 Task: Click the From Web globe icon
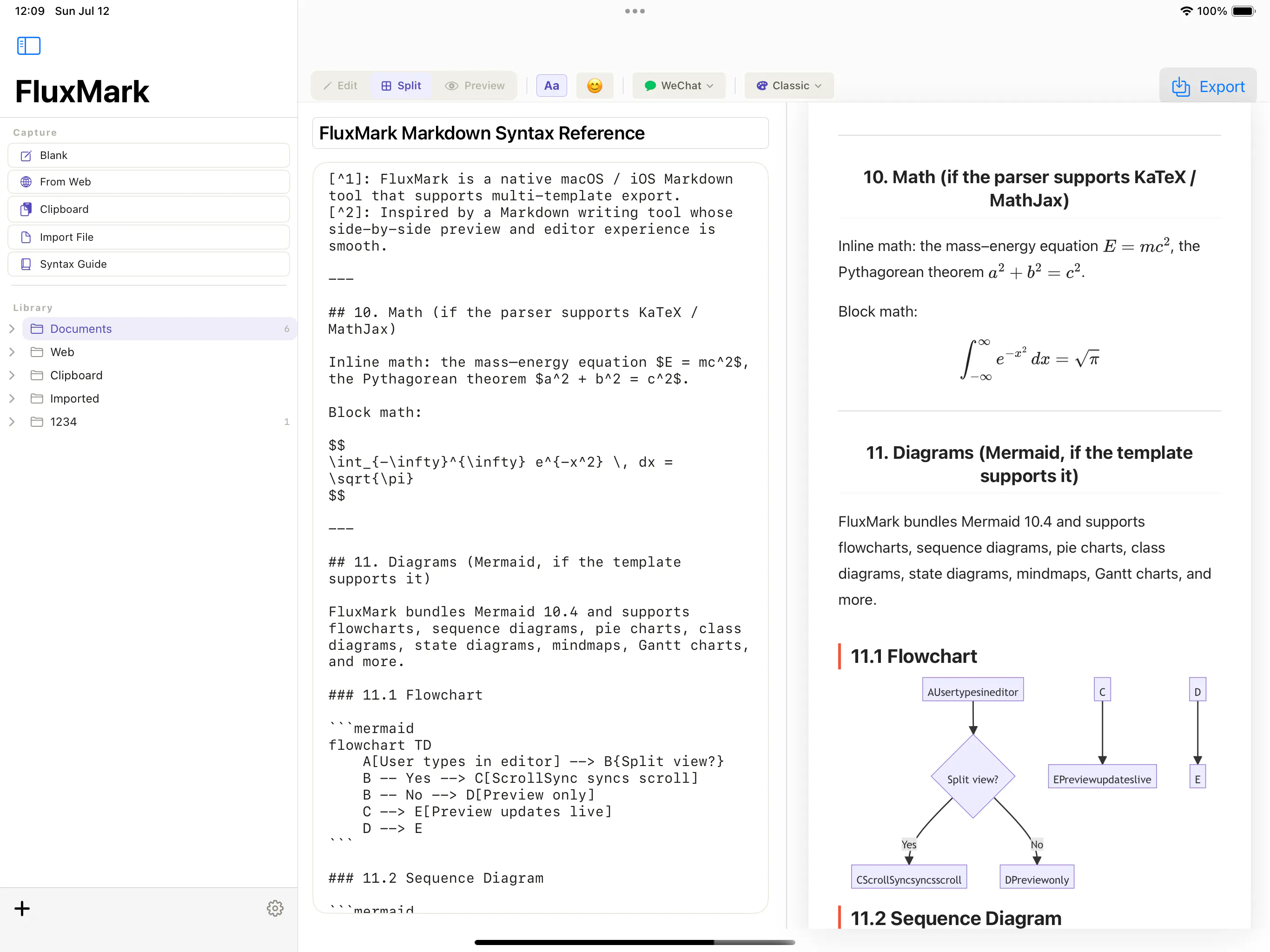26,182
